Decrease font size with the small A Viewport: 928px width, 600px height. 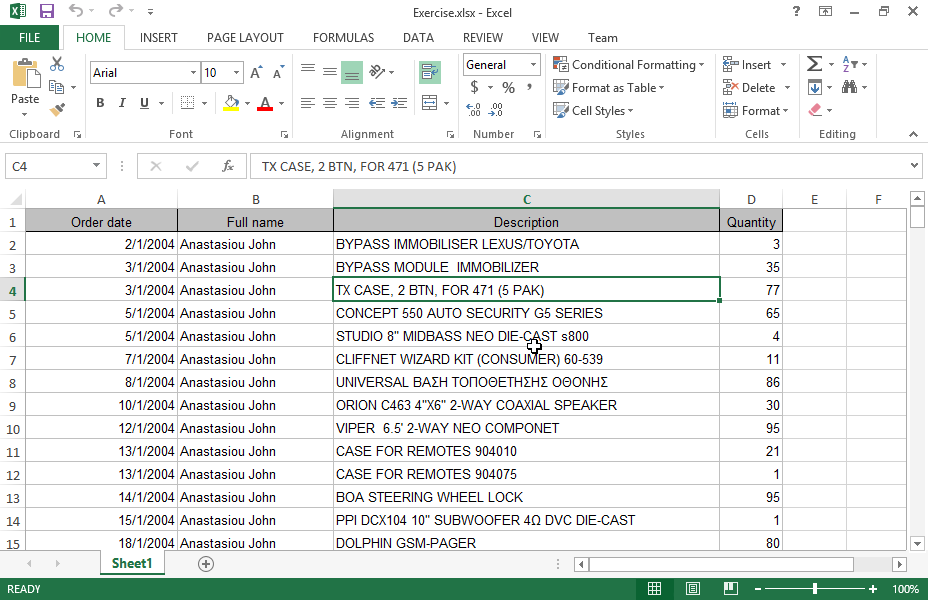[278, 73]
